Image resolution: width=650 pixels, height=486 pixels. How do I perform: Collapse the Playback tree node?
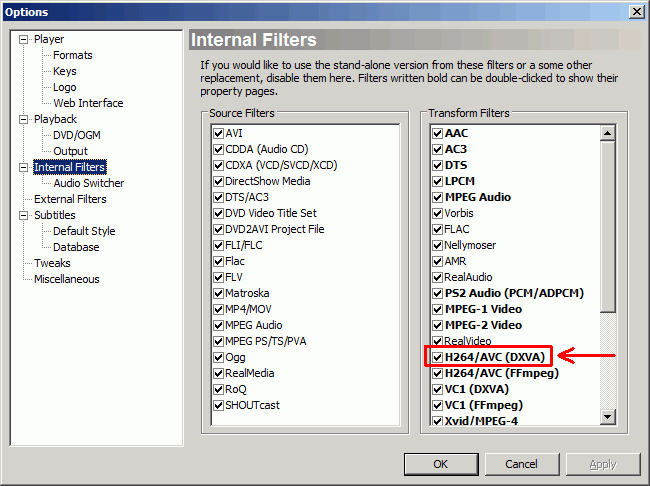click(x=24, y=119)
